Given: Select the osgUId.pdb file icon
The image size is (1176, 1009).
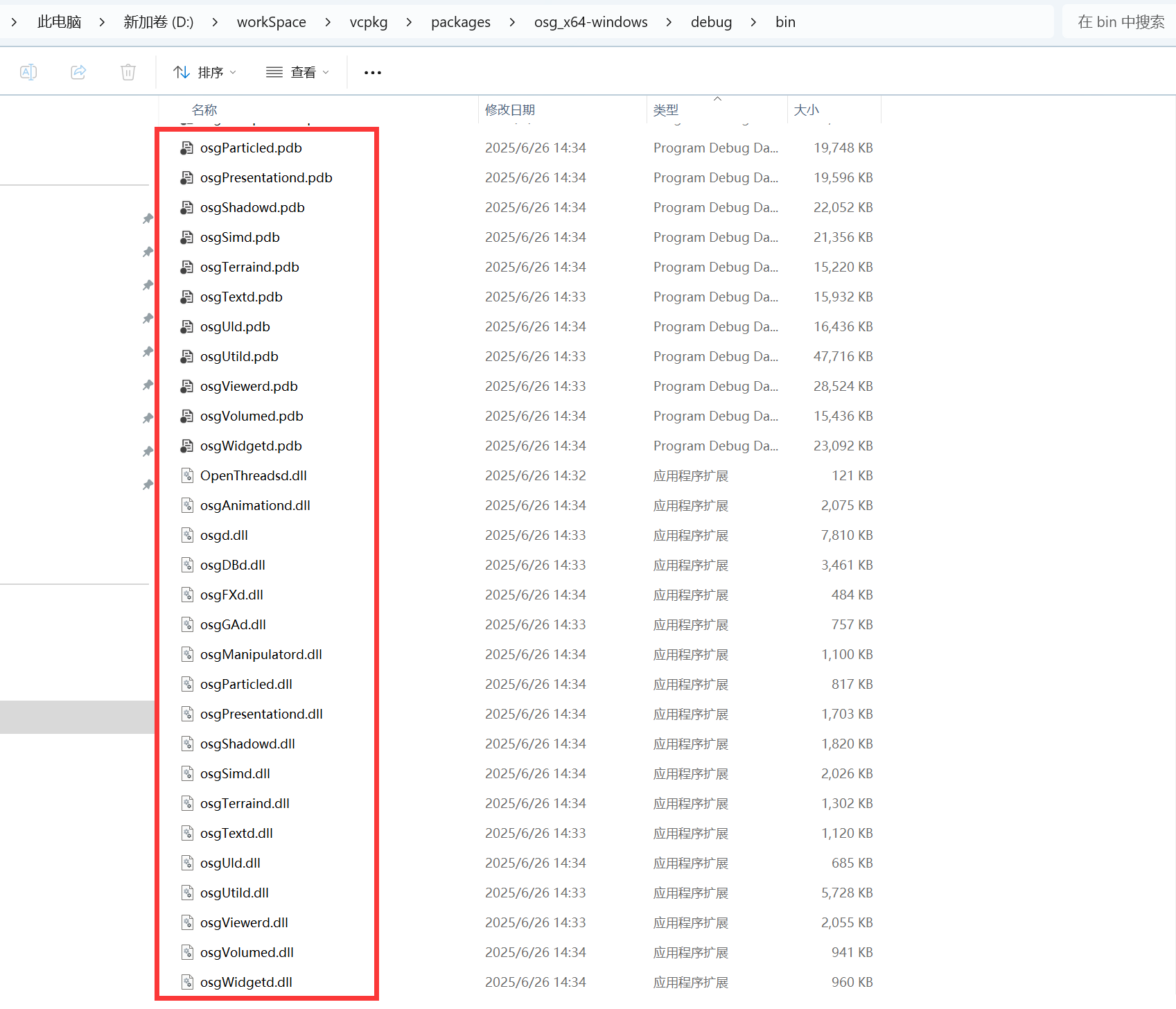Looking at the screenshot, I should [x=187, y=326].
